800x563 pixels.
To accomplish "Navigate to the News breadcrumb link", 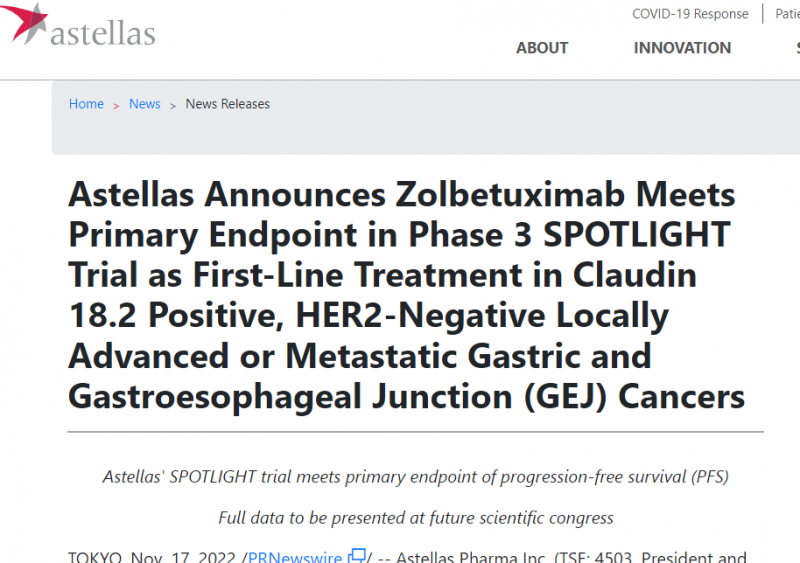I will point(145,104).
